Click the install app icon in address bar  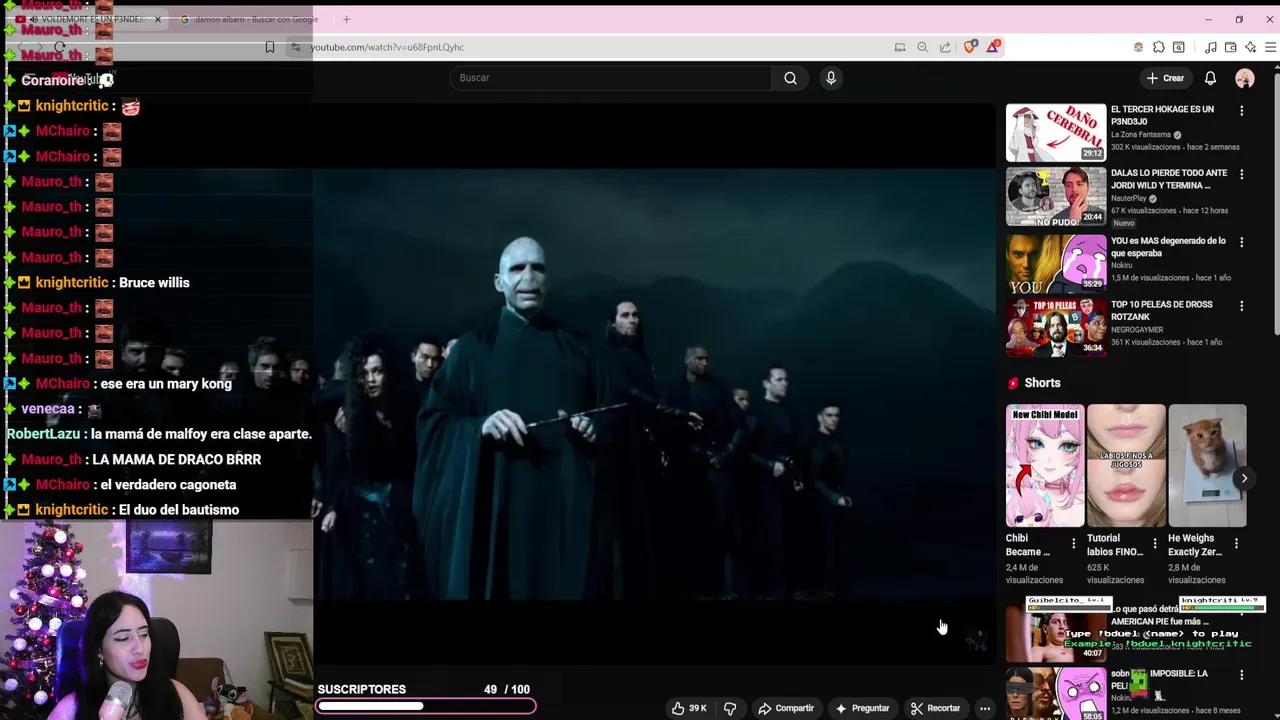[900, 47]
